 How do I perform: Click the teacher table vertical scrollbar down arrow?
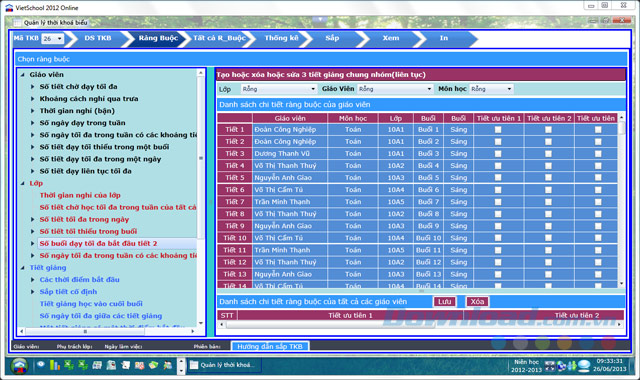click(621, 284)
